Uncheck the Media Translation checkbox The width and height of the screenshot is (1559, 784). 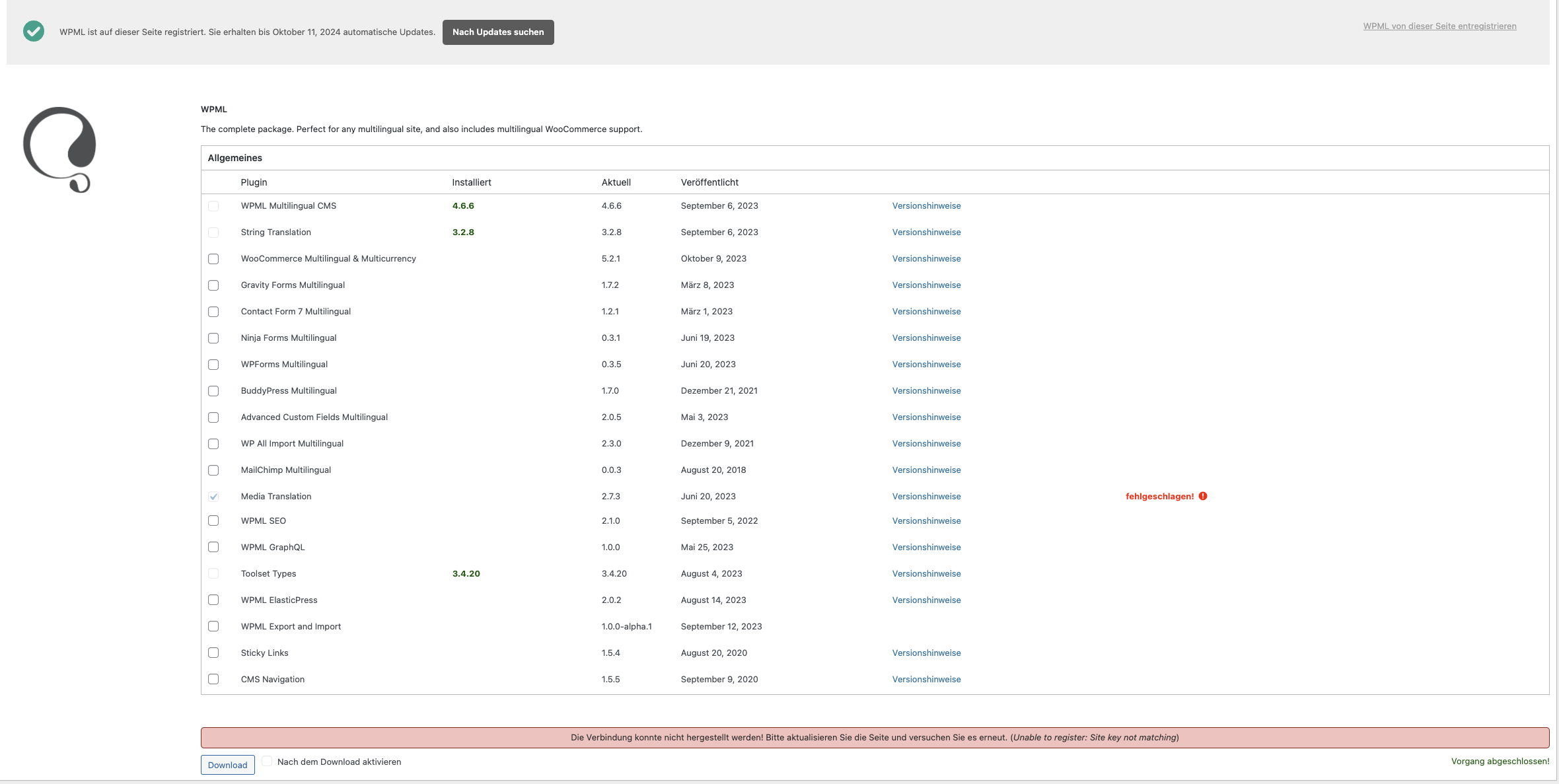tap(213, 497)
